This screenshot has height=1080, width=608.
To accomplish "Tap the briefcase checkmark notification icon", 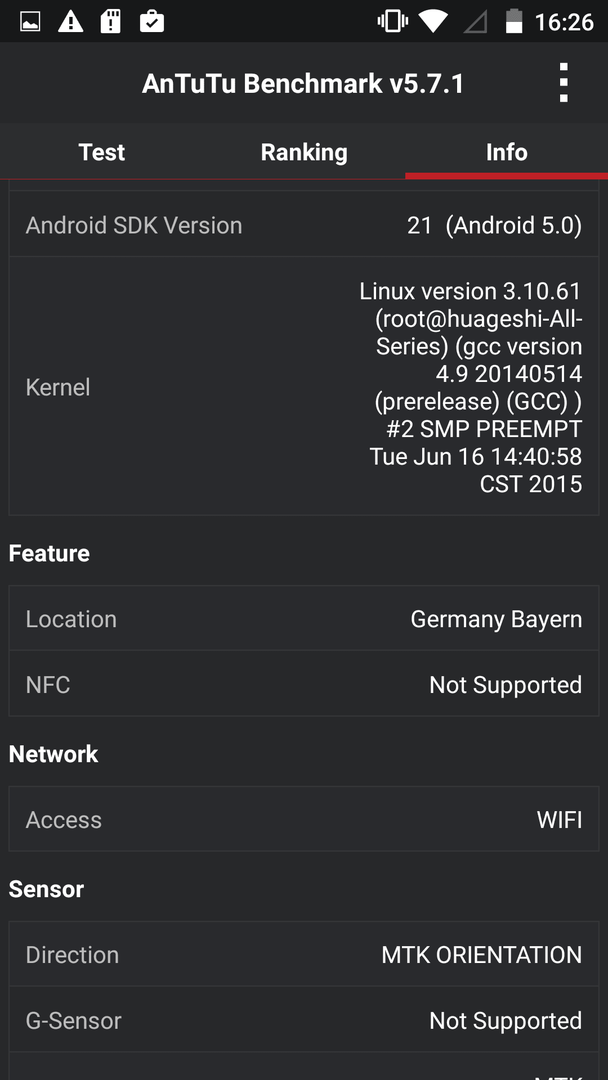I will 151,22.
